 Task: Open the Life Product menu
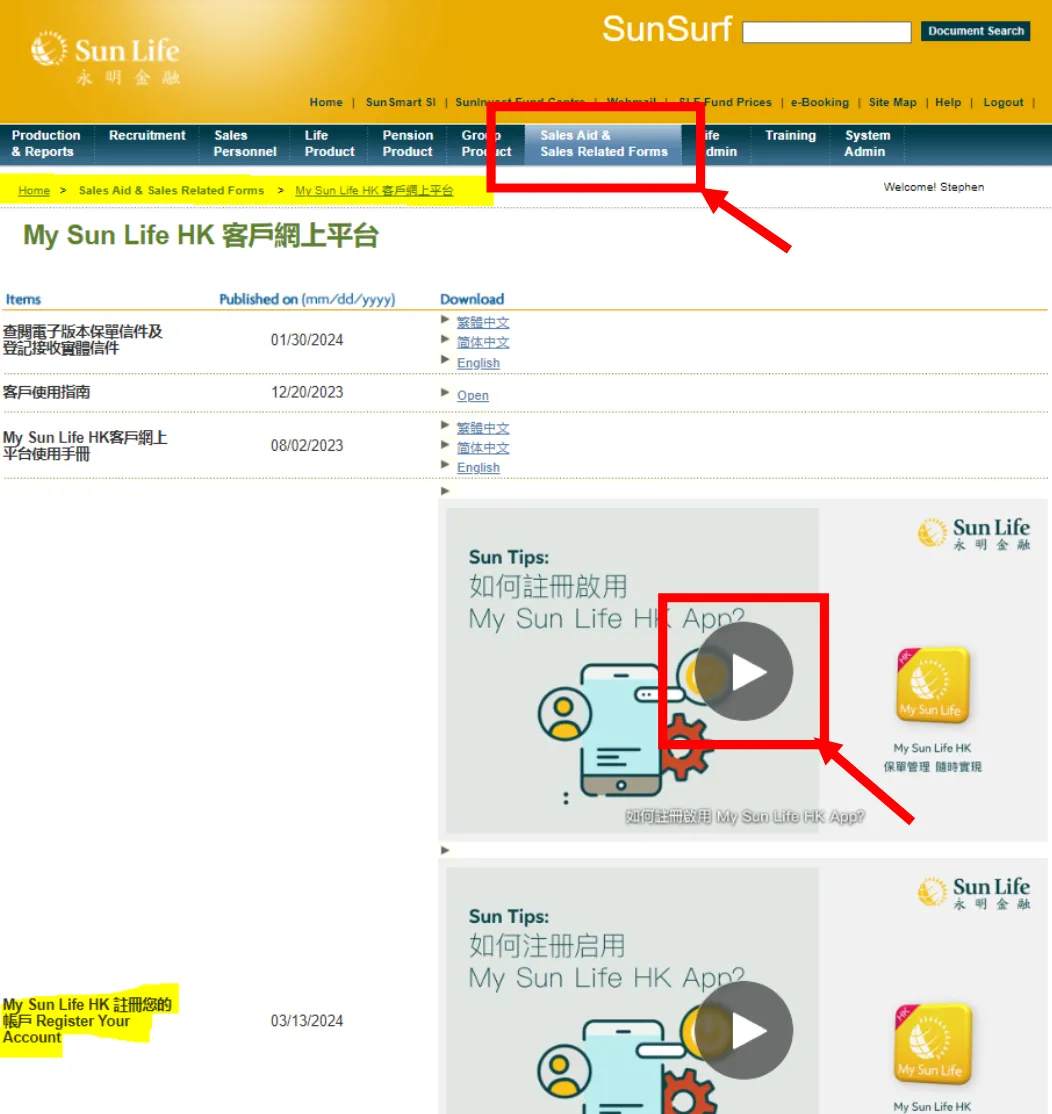pos(330,144)
